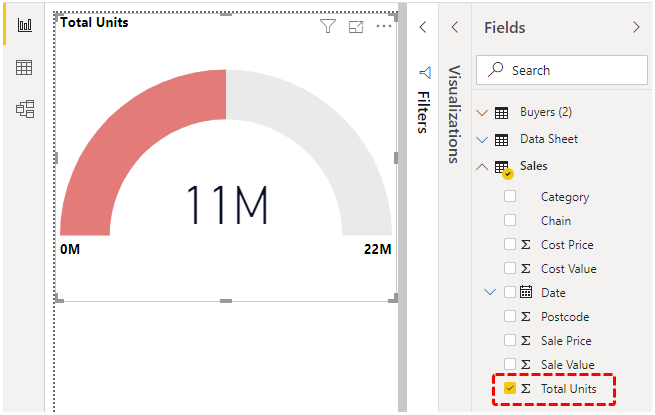Open the Visualizations pane tab
This screenshot has height=415, width=655.
[454, 100]
